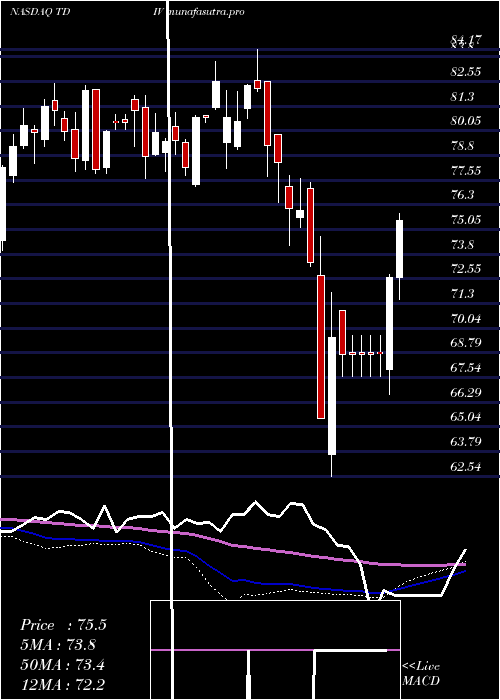Select the 78.8 price axis label
Image resolution: width=500 pixels, height=700 pixels.
pos(462,146)
